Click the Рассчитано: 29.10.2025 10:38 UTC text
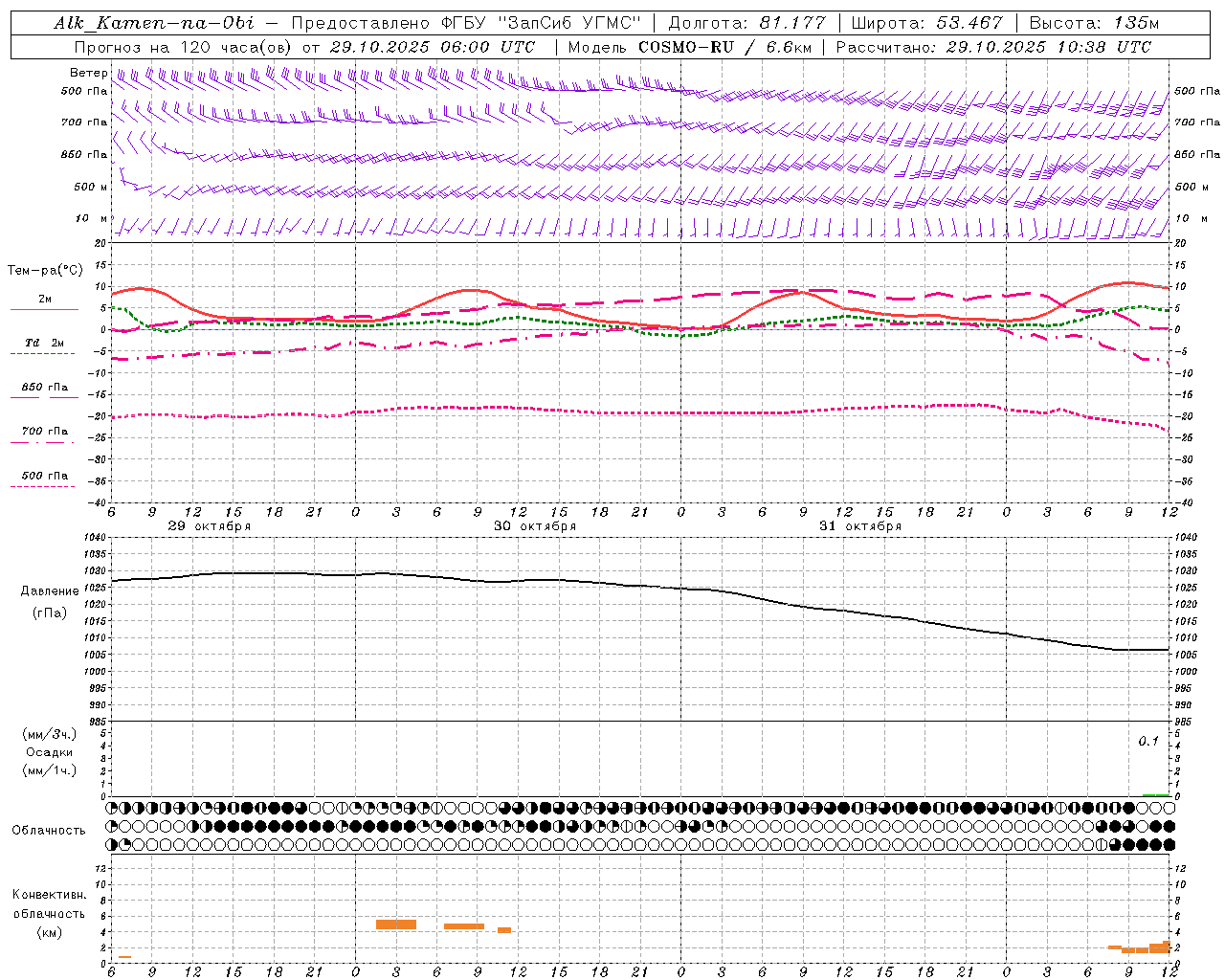Image resolution: width=1225 pixels, height=980 pixels. coord(993,47)
